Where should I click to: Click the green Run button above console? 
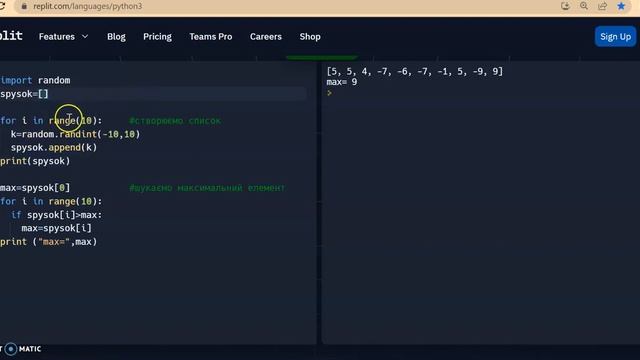coord(322,58)
